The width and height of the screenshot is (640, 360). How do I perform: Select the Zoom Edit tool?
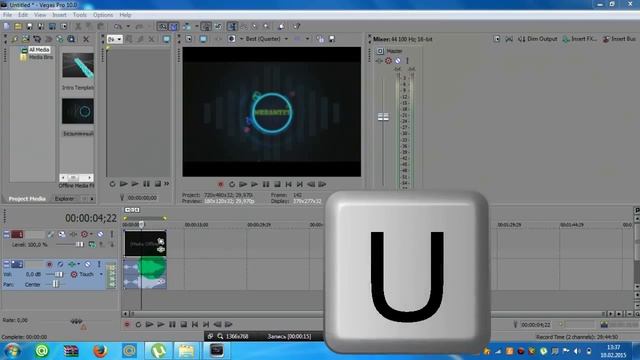[266, 27]
